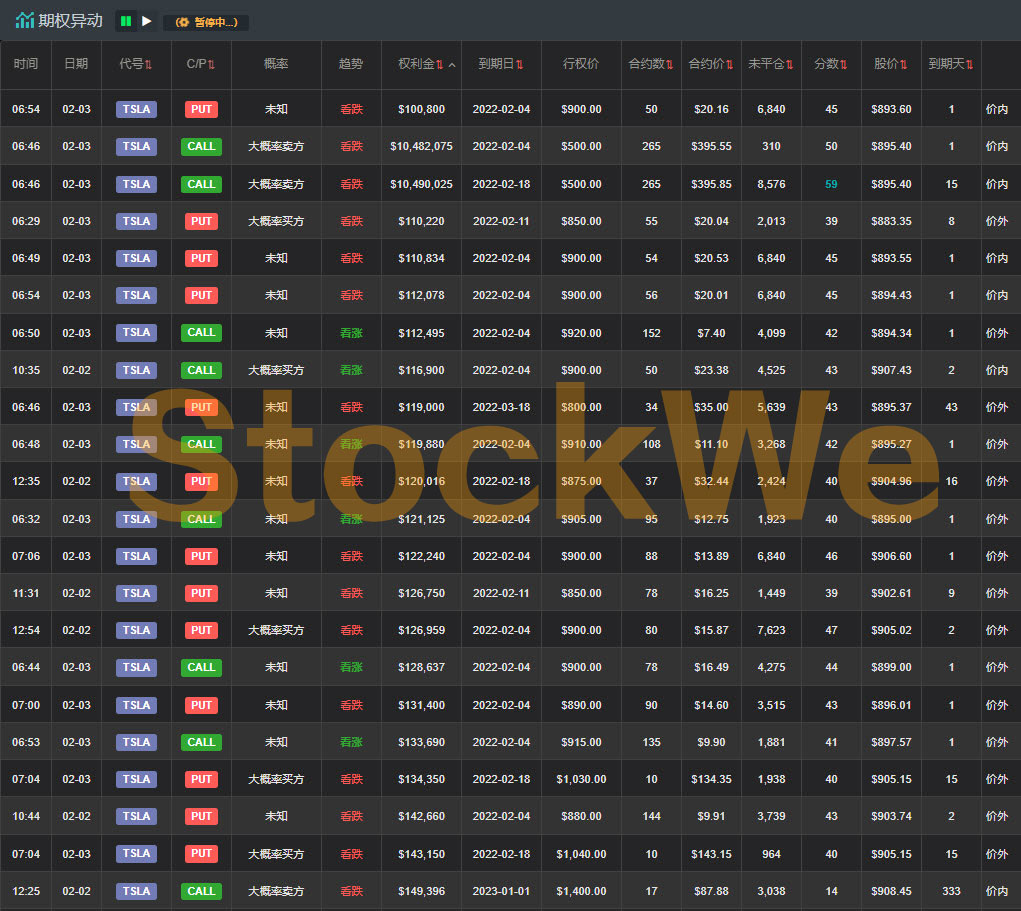This screenshot has width=1021, height=911.
Task: Select contract price $395.55
Action: click(711, 147)
